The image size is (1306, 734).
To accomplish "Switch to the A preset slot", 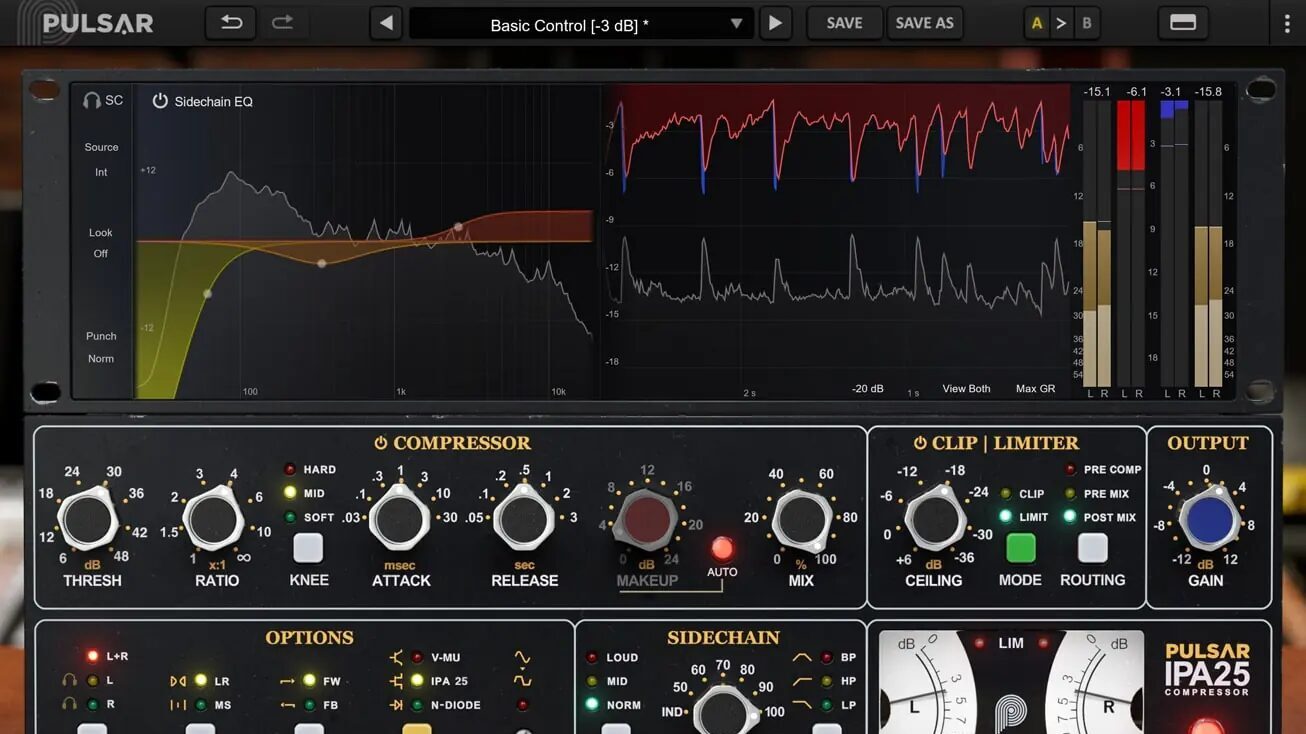I will (x=1037, y=23).
